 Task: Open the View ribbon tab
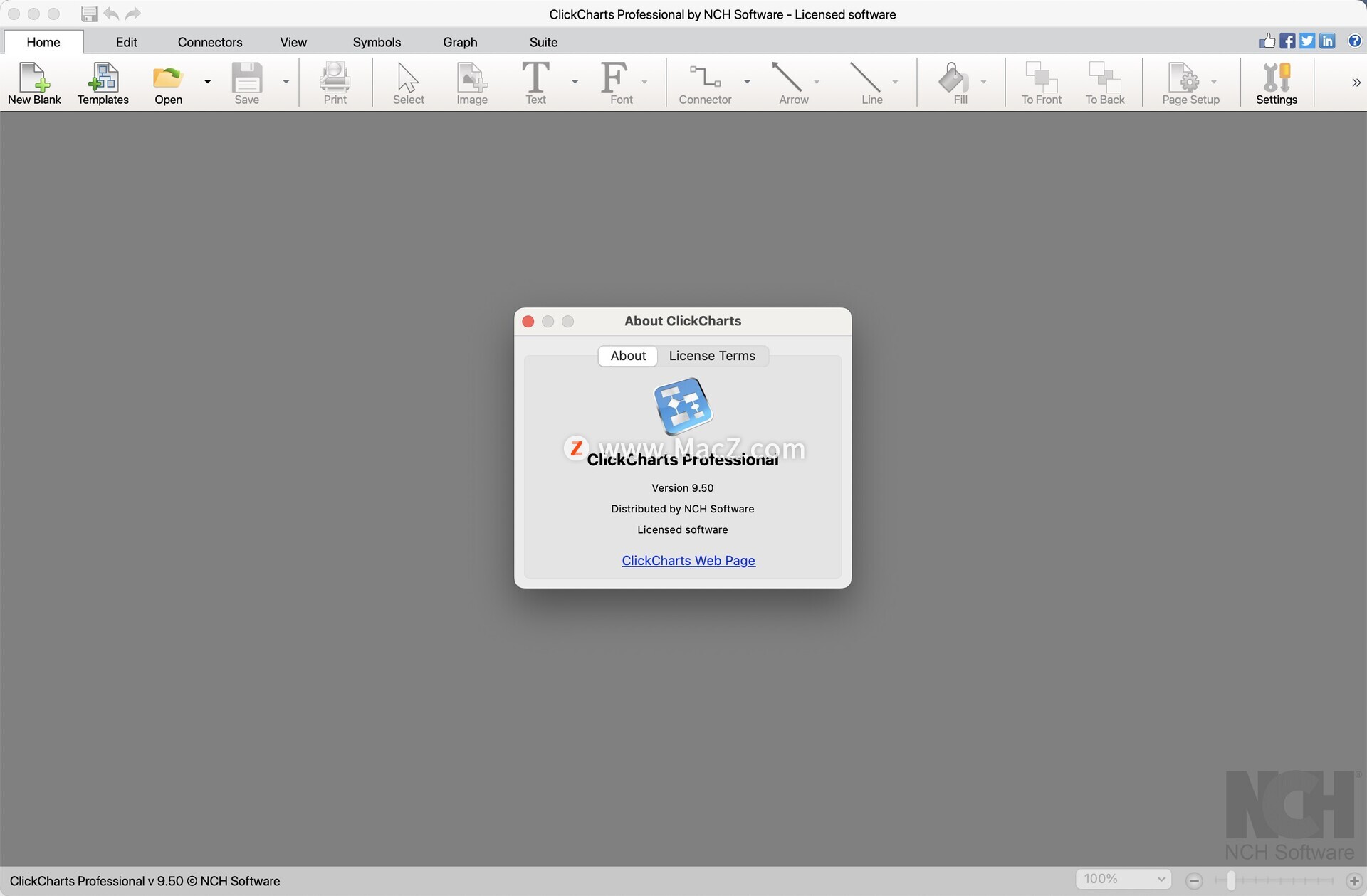click(x=293, y=42)
